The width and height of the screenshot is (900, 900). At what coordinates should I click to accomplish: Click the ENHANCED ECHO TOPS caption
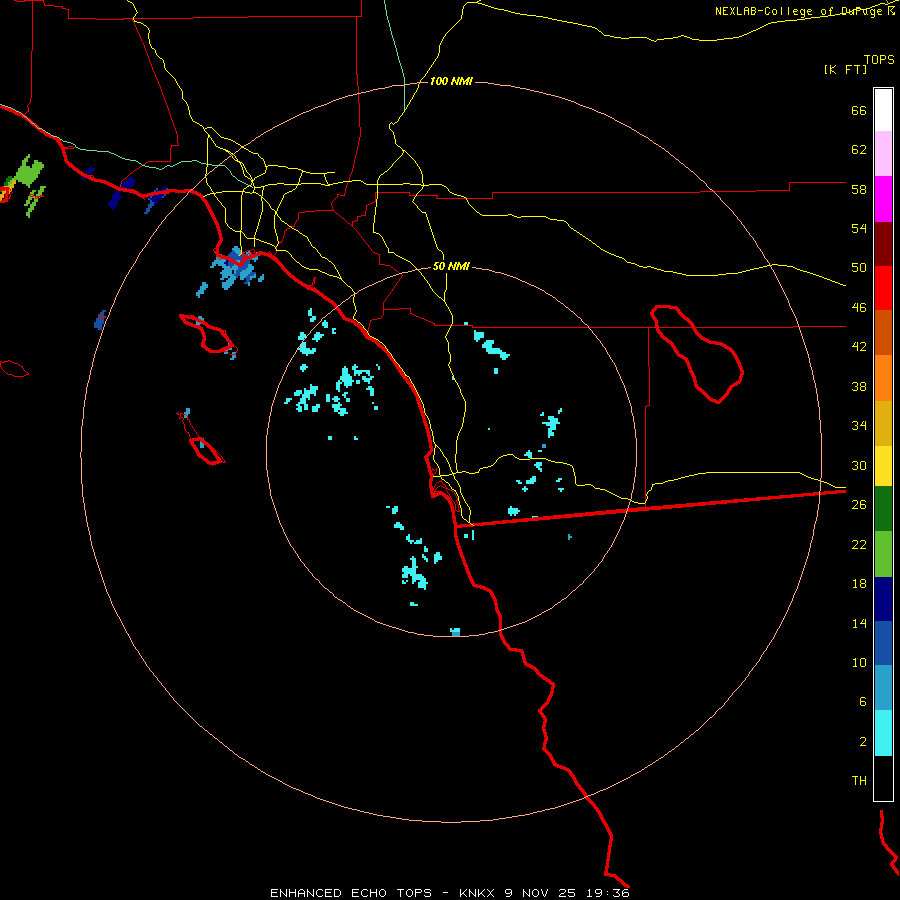coord(351,893)
